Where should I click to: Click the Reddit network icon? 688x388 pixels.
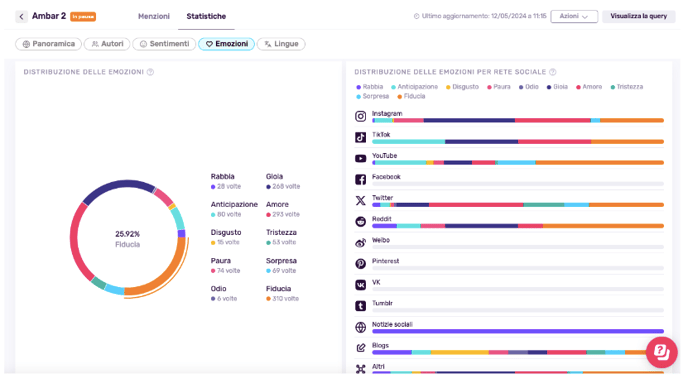point(360,222)
